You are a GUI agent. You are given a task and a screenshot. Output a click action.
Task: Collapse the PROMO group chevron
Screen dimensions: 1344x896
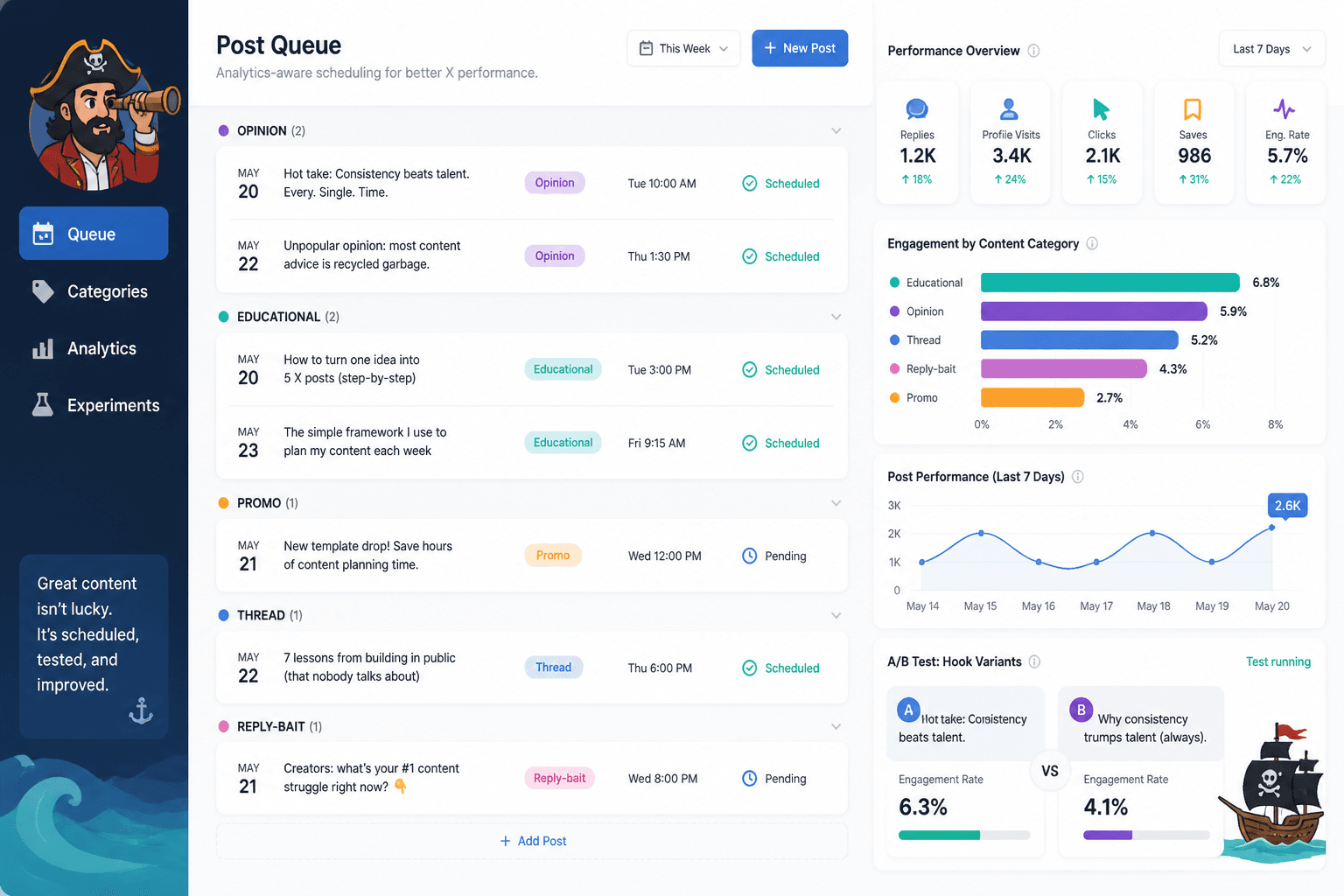pos(836,503)
